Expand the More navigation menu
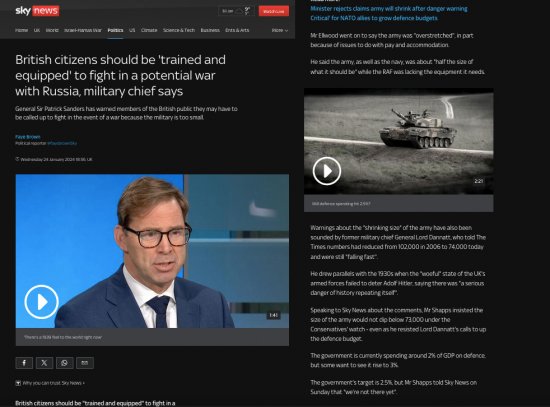 point(280,31)
